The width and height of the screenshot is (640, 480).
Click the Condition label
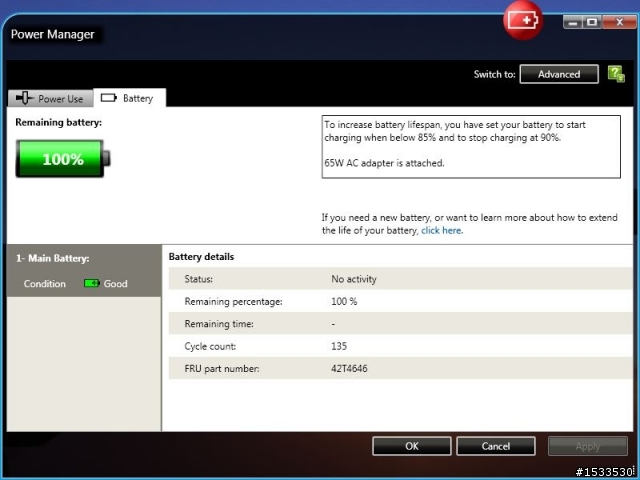click(x=44, y=284)
